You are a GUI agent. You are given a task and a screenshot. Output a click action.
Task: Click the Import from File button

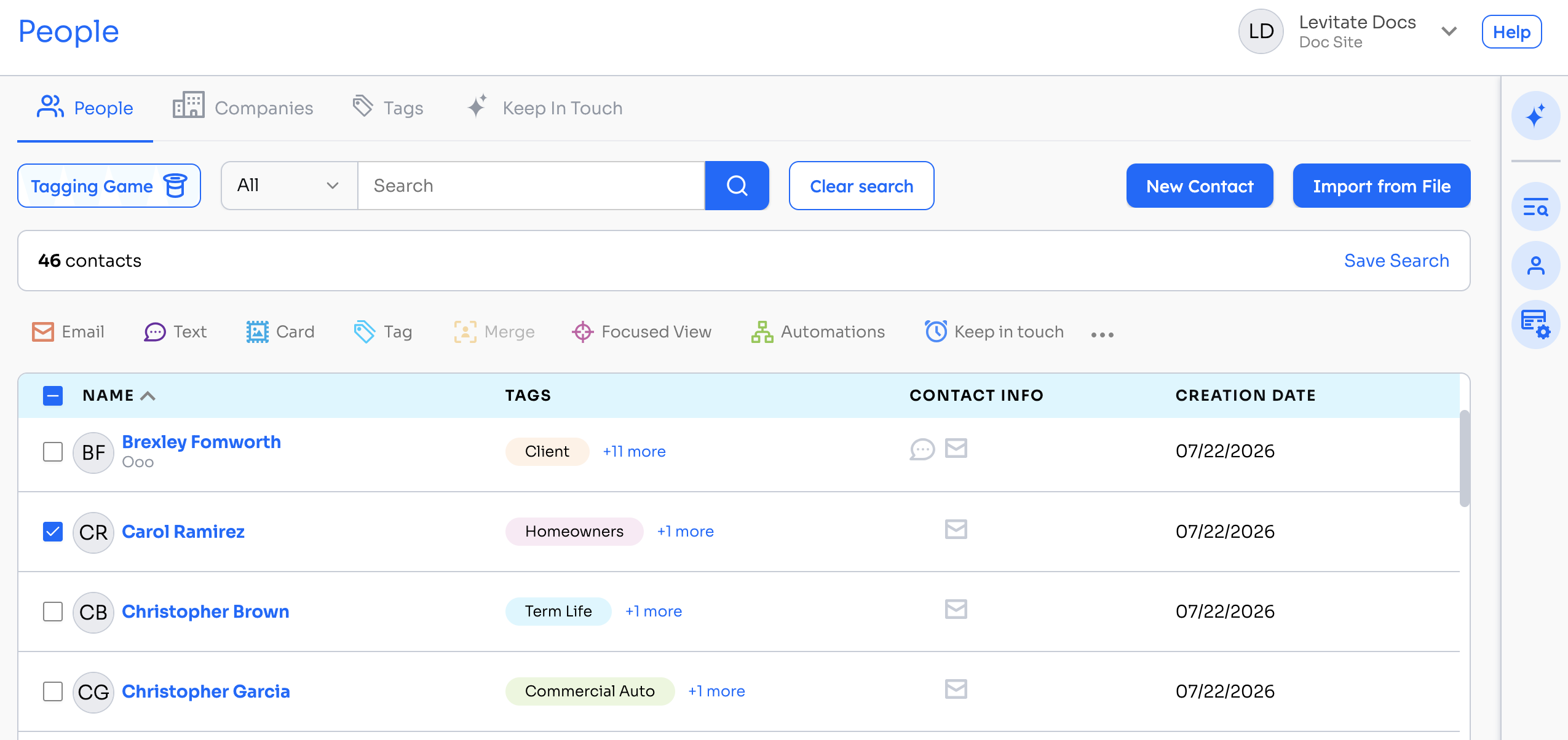tap(1382, 186)
